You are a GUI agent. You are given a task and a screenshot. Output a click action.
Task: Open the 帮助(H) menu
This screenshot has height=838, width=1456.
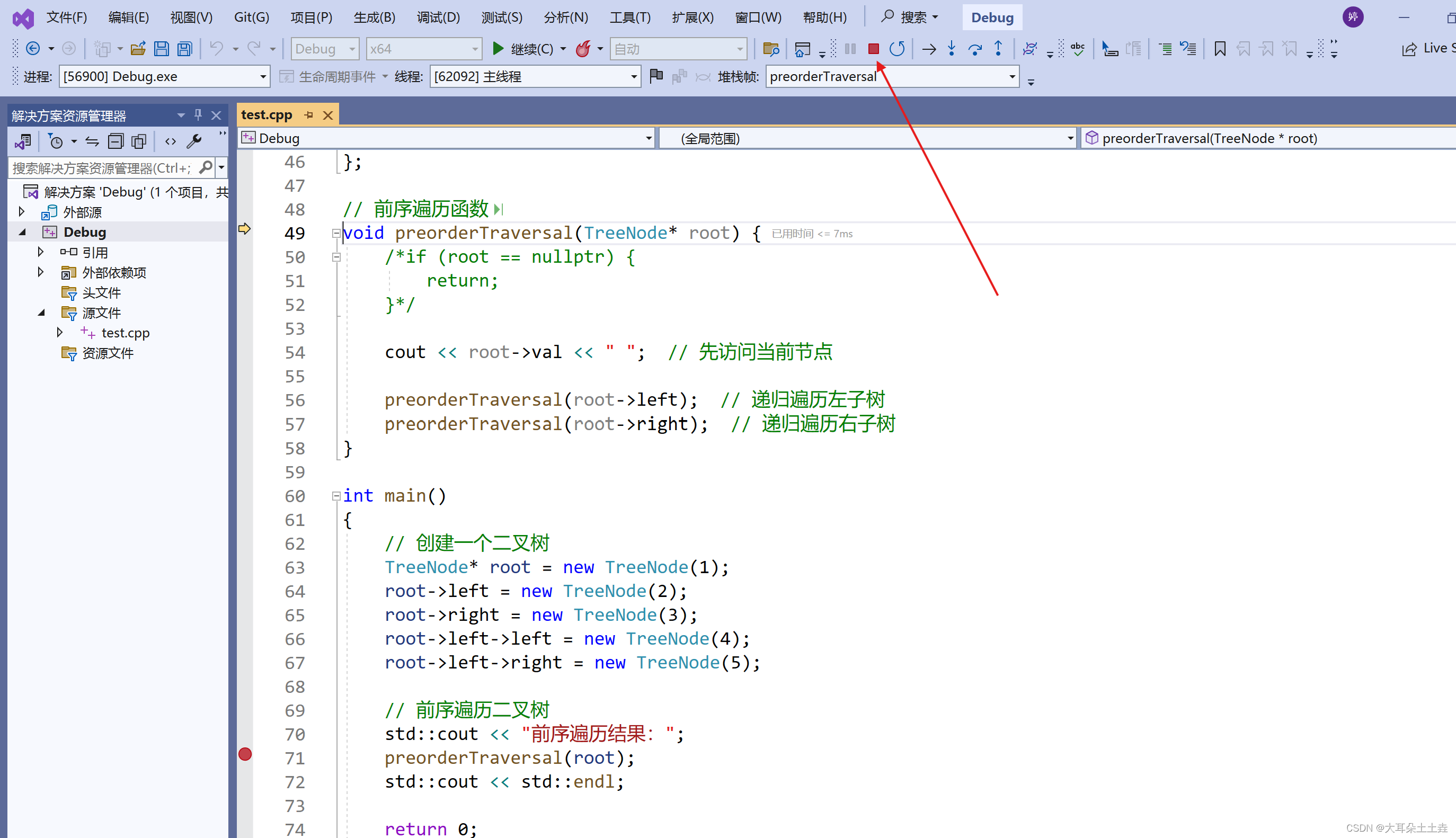coord(824,17)
